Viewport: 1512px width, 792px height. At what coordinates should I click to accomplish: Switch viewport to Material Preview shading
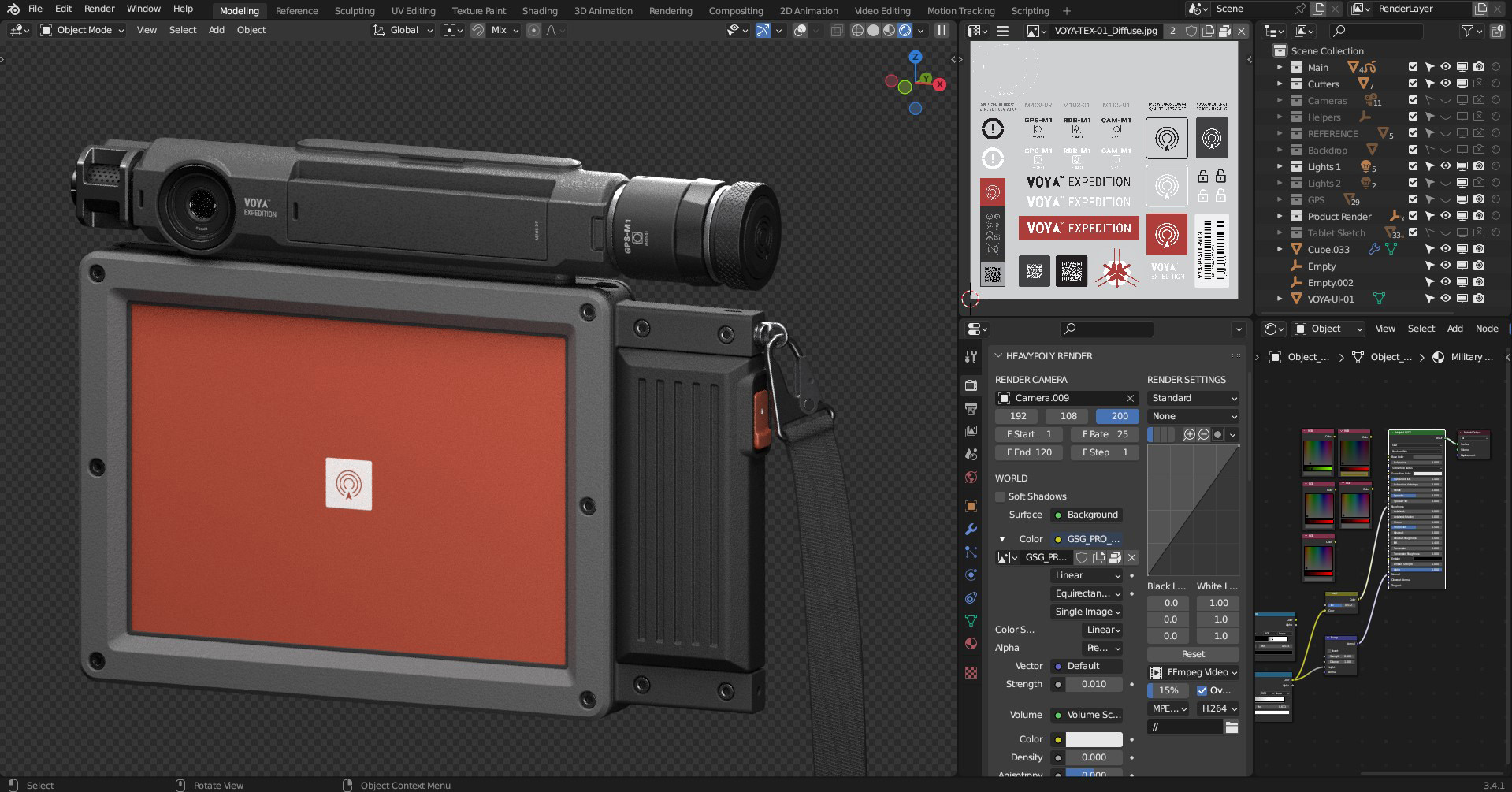[x=890, y=31]
